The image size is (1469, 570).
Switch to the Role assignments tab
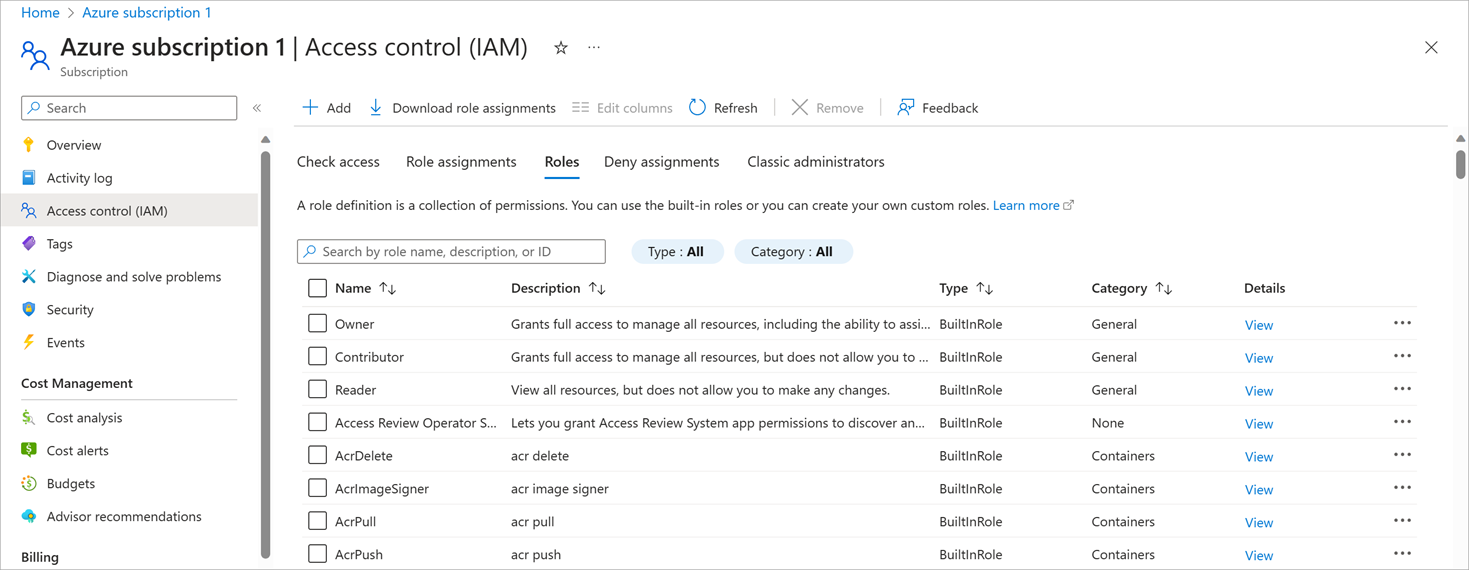(x=461, y=162)
